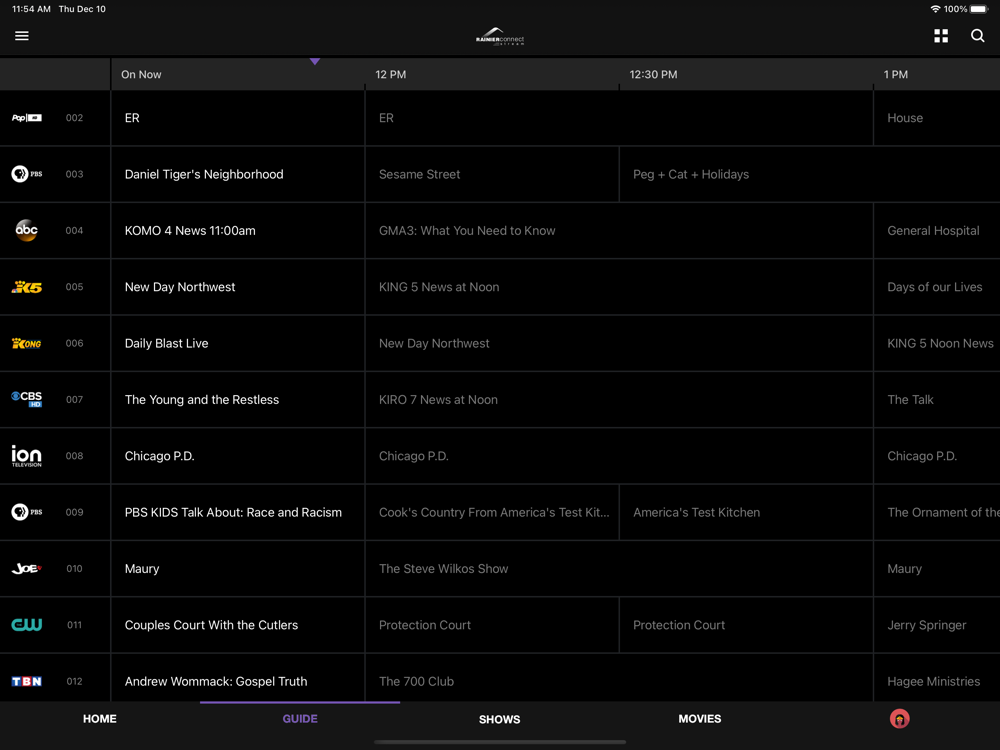Select Pop channel 002 logo
Viewport: 1000px width, 750px height.
(27, 118)
